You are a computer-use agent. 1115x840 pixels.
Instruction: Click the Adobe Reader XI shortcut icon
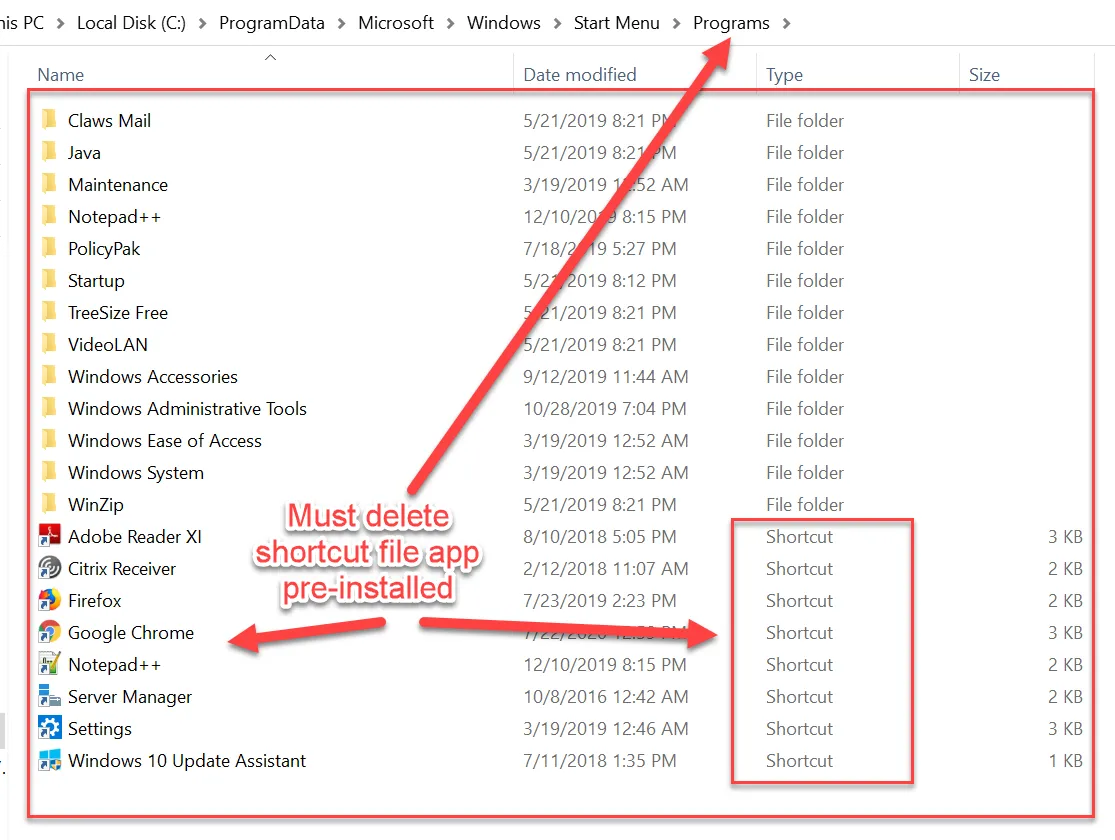tap(49, 537)
